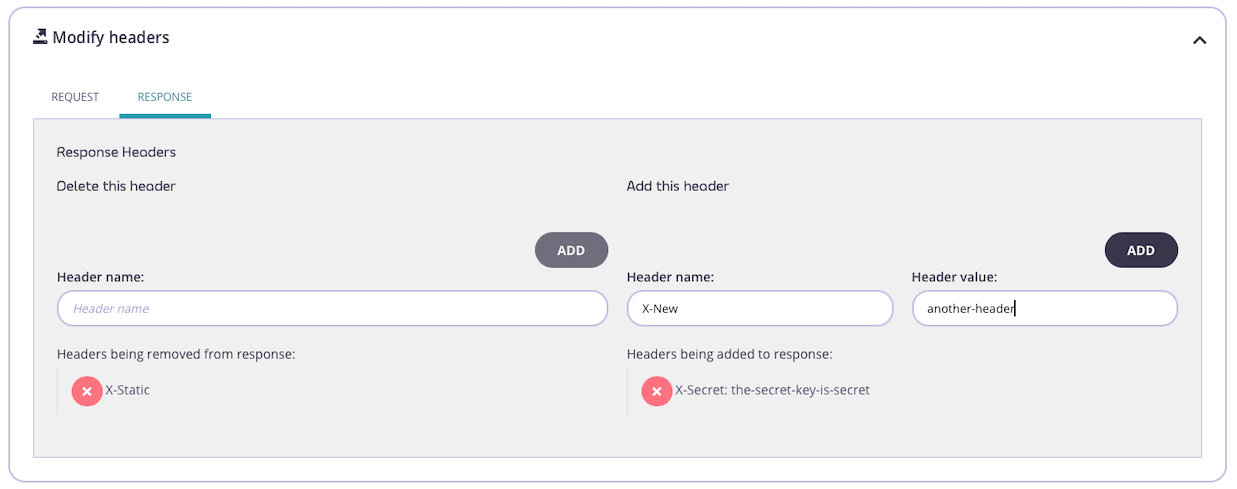Image resolution: width=1237 pixels, height=489 pixels.
Task: Click the X-Static header text
Action: pyautogui.click(x=128, y=390)
